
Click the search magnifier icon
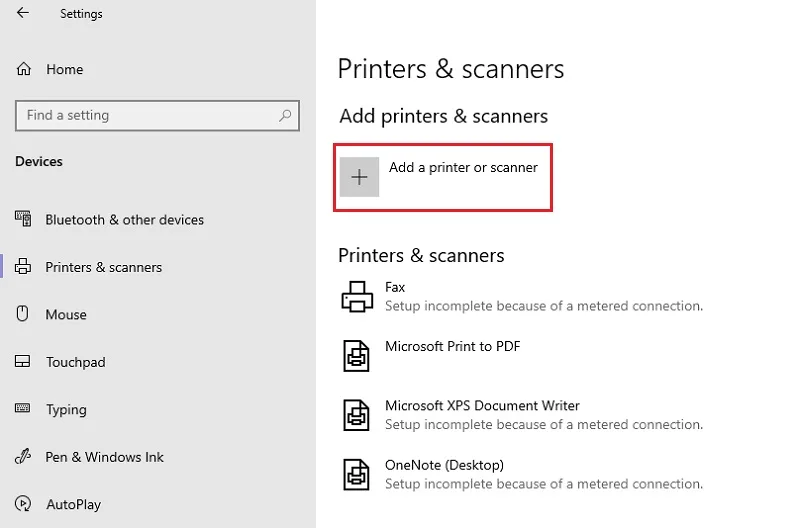pos(285,116)
